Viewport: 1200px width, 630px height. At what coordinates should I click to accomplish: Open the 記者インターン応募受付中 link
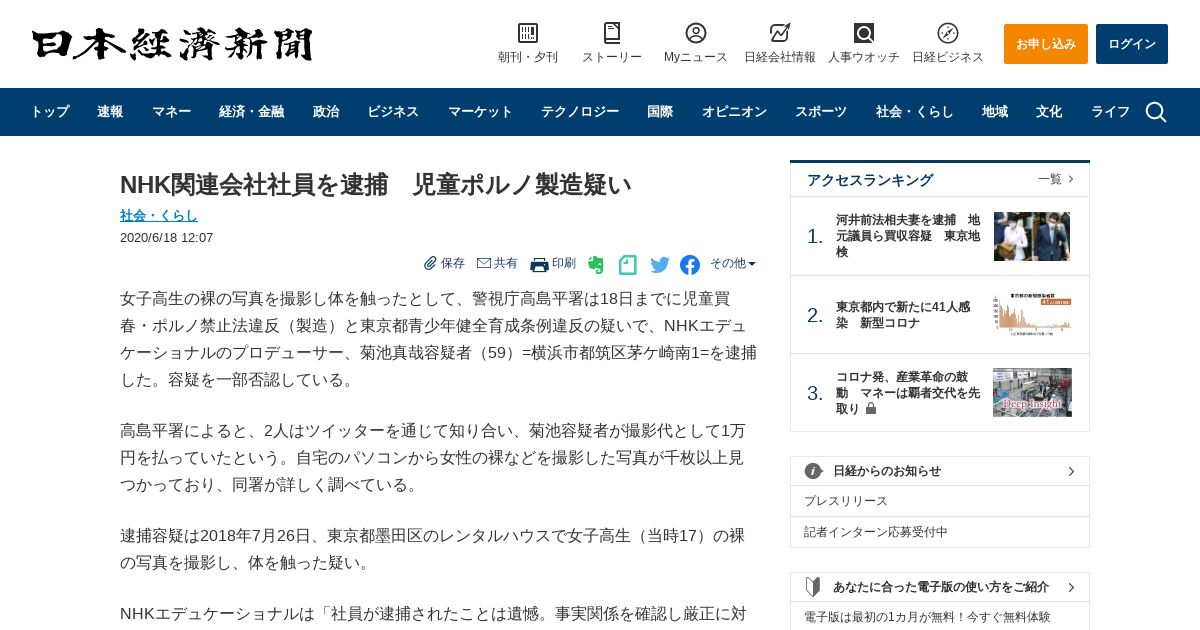pyautogui.click(x=876, y=532)
